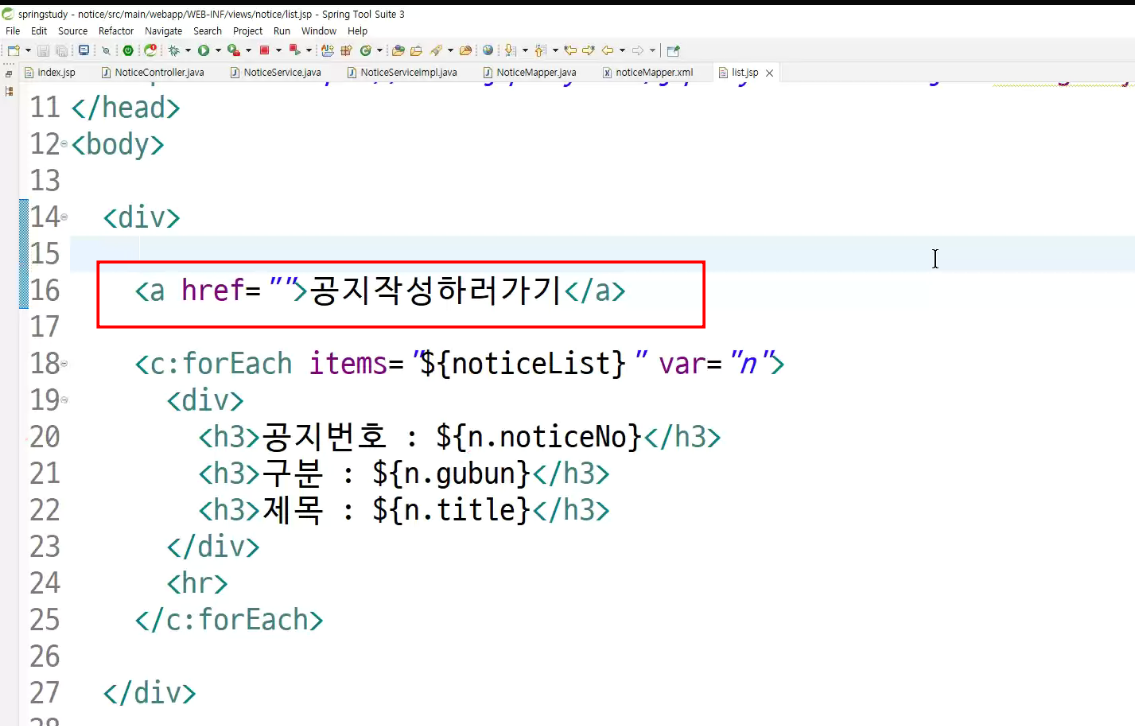Viewport: 1135px width, 726px height.
Task: Expand the Run configurations dropdown
Action: click(218, 51)
